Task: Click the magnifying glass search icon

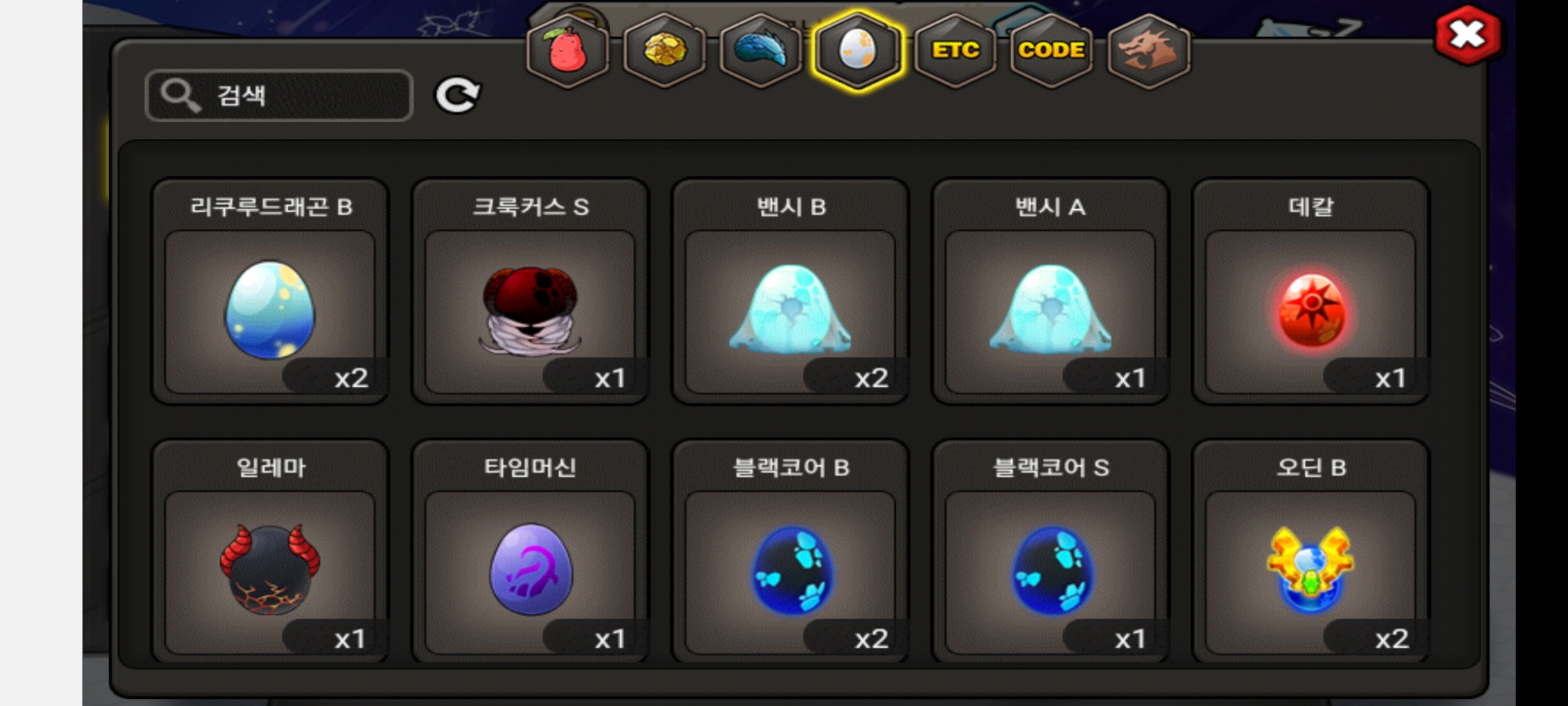Action: pyautogui.click(x=180, y=95)
